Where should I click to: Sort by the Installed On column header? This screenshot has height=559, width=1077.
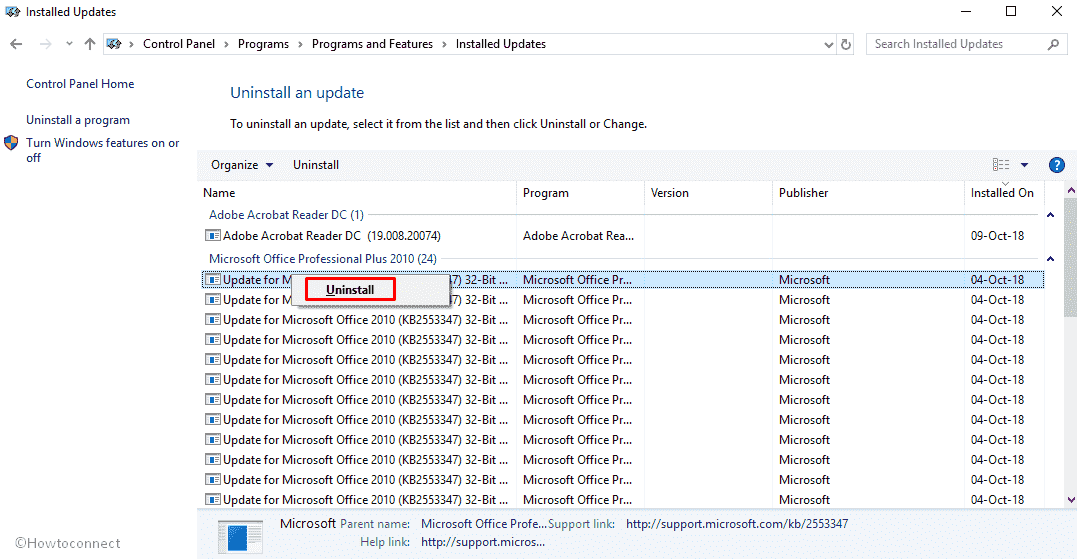pos(1004,193)
